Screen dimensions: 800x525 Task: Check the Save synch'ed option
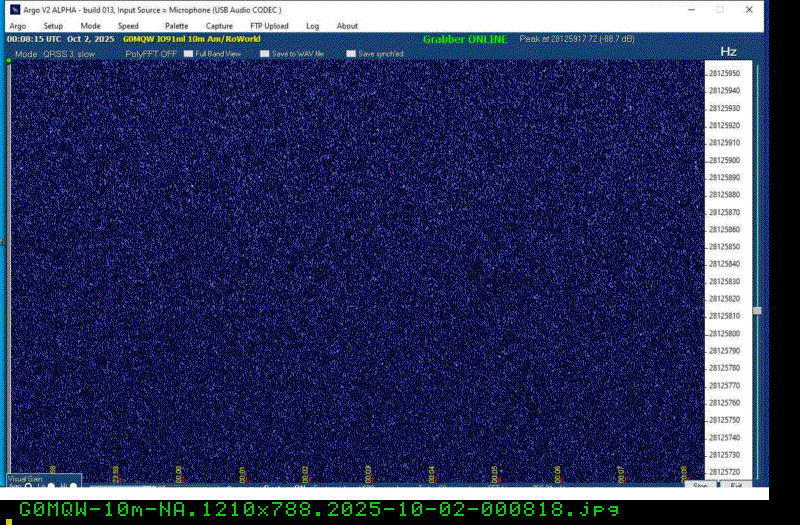[x=351, y=54]
